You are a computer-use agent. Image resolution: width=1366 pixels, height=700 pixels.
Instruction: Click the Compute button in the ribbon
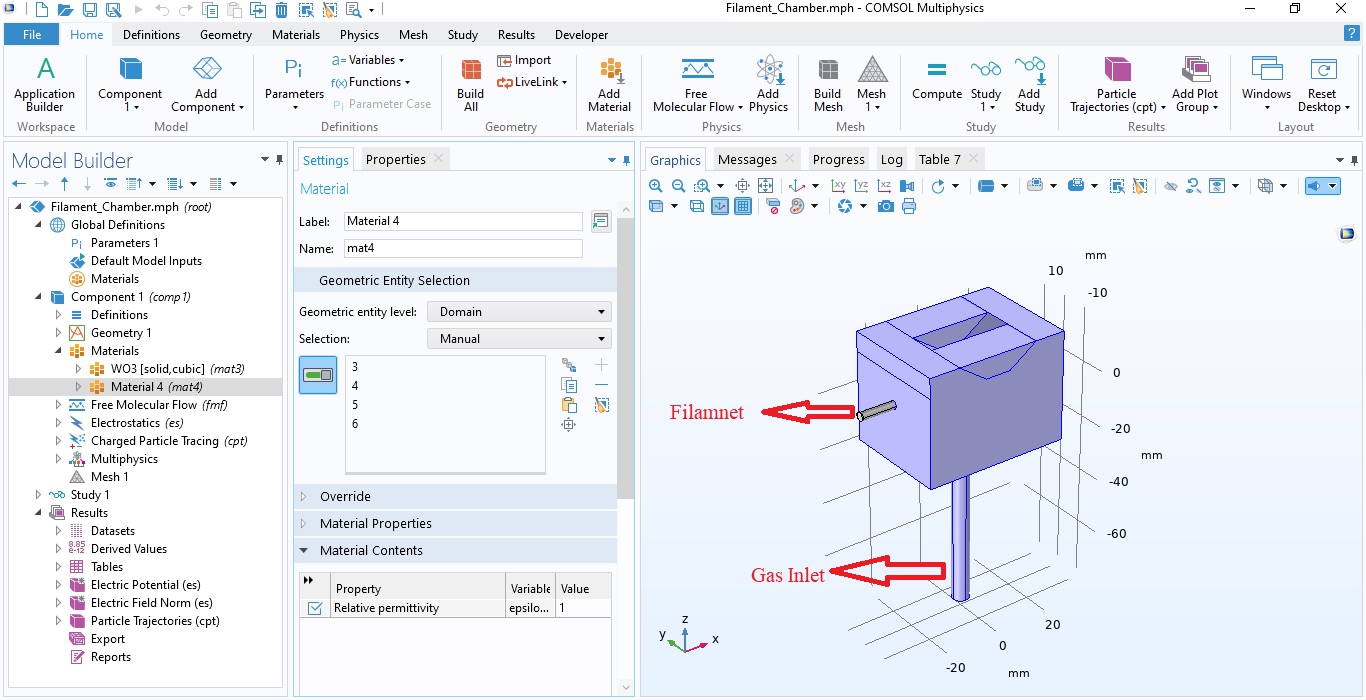[936, 80]
